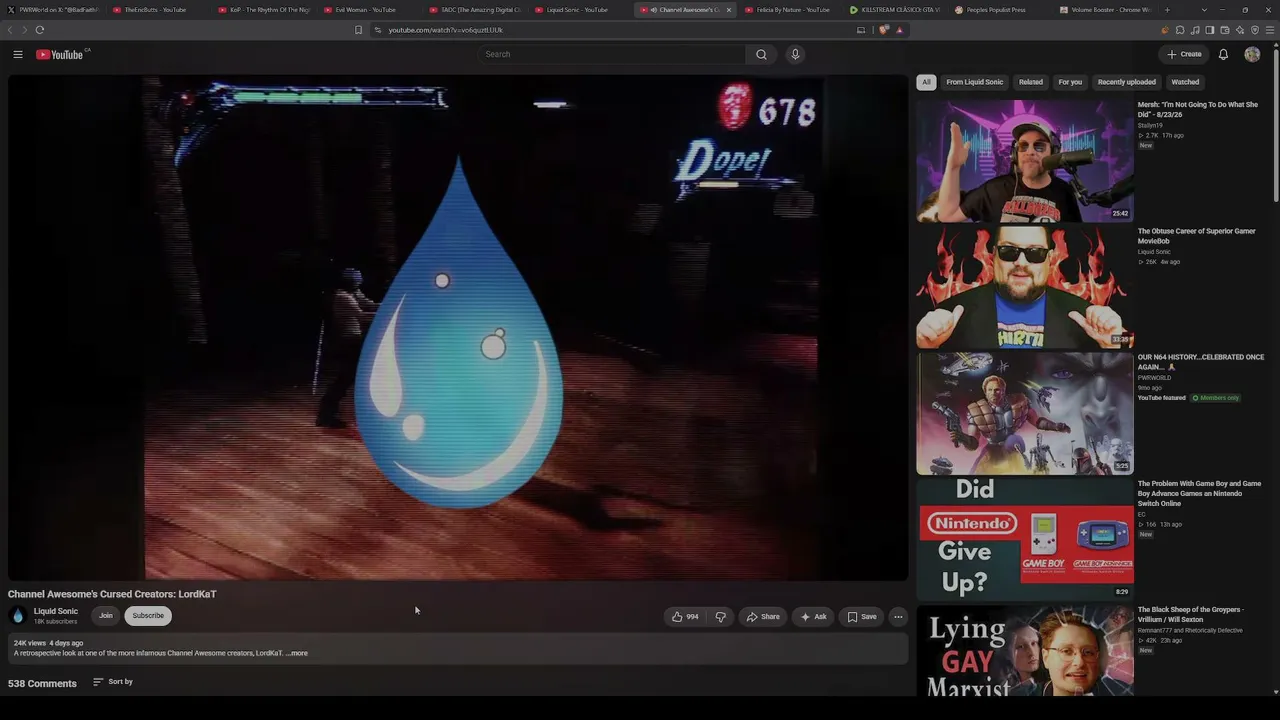1280x720 pixels.
Task: Save the video to a playlist
Action: click(862, 616)
